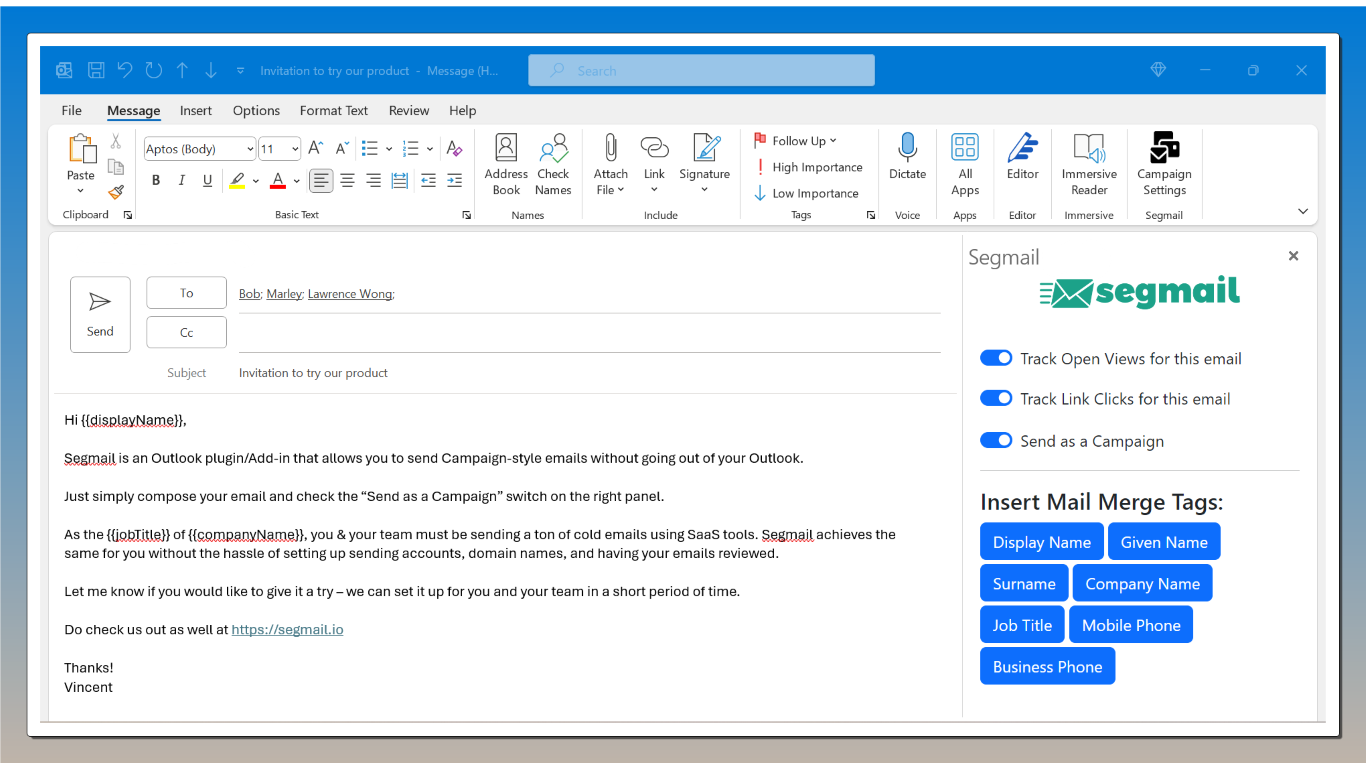The image size is (1366, 768).
Task: Open the File menu
Action: tap(72, 110)
